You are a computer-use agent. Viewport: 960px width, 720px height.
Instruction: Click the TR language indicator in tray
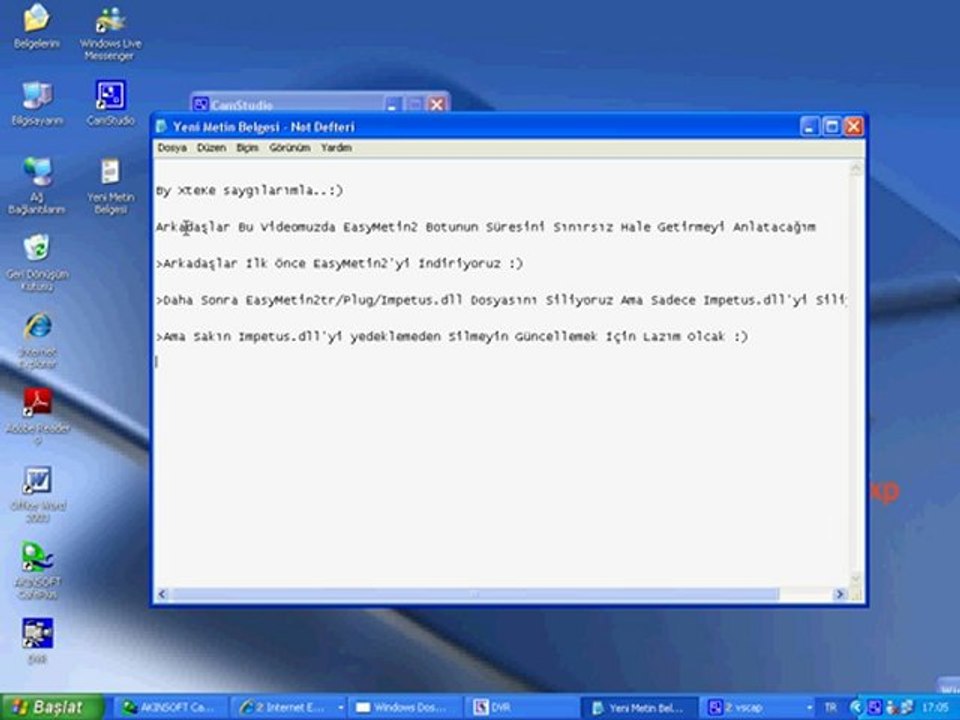[830, 708]
